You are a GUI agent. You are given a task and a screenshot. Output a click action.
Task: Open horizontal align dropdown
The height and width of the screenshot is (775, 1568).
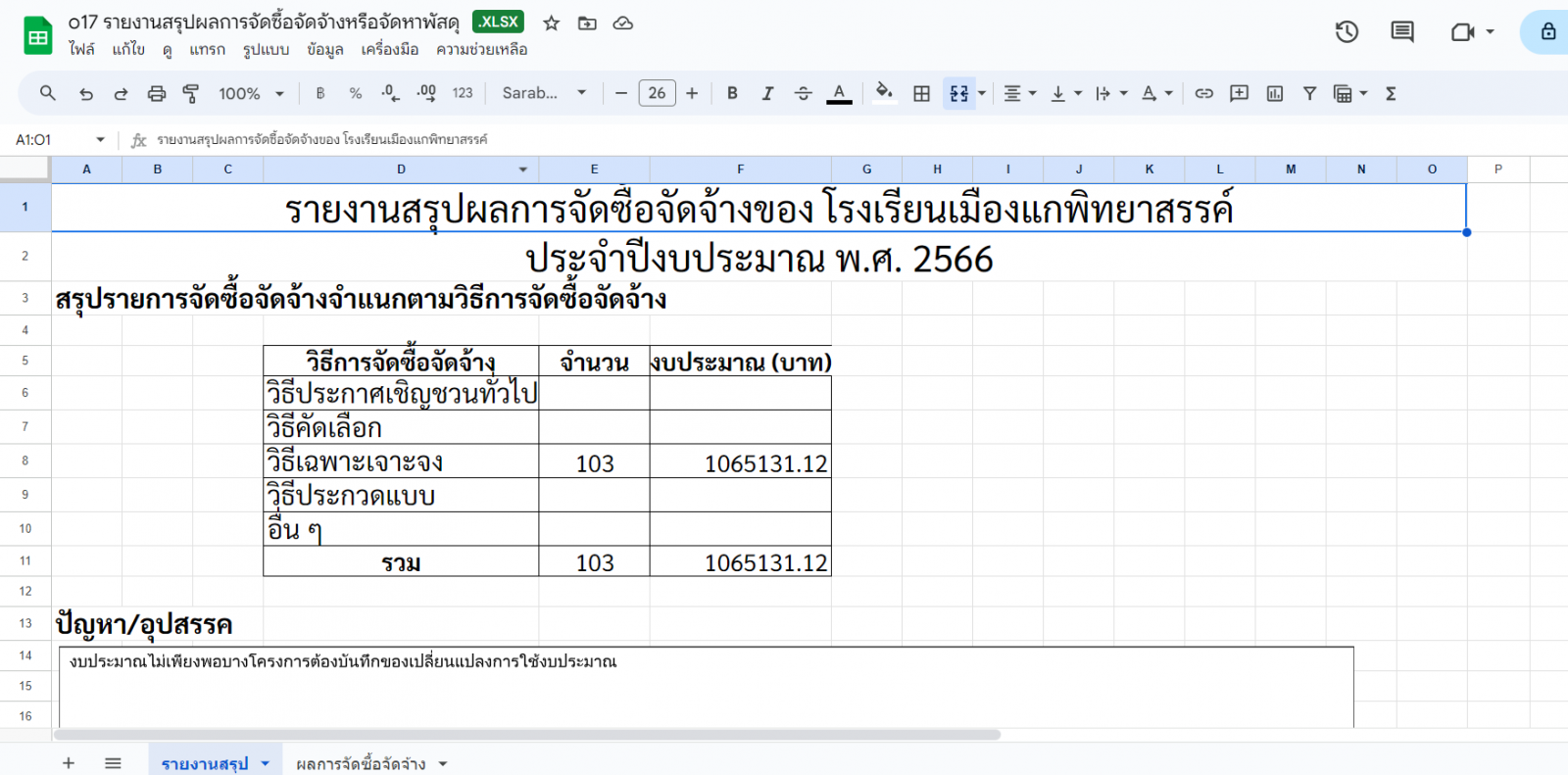tap(1019, 93)
